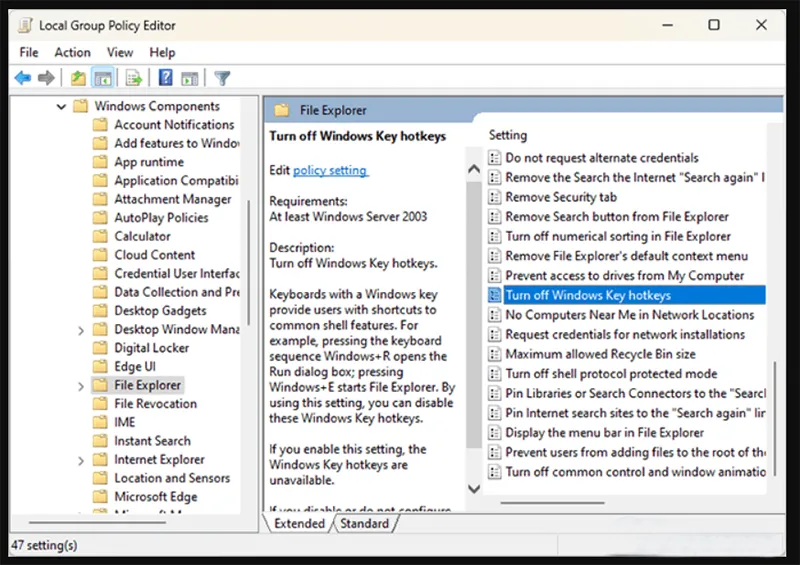This screenshot has height=565, width=800.
Task: Select Prevent access to drives from My Computer
Action: click(x=624, y=276)
